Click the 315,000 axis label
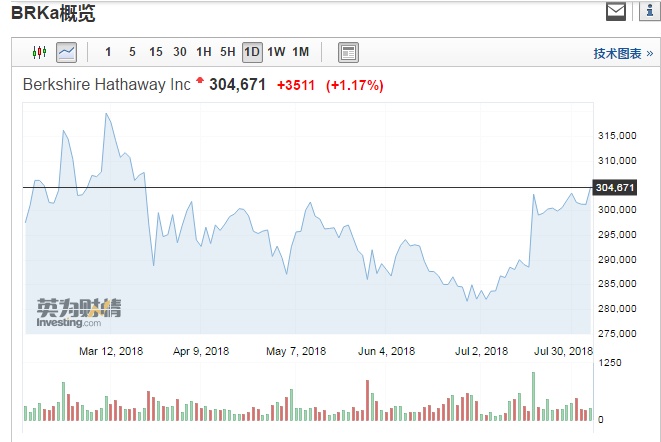Image resolution: width=661 pixels, height=442 pixels. click(x=617, y=136)
